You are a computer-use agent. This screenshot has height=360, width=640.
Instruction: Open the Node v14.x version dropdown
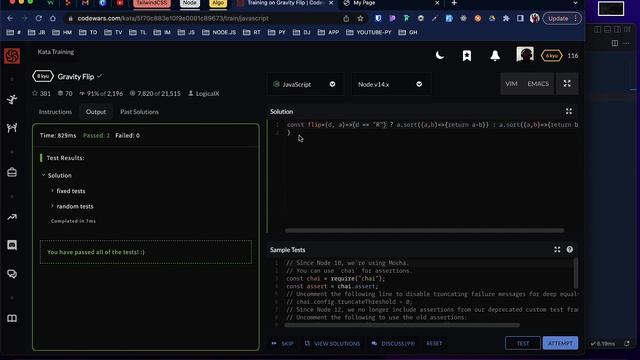[390, 84]
